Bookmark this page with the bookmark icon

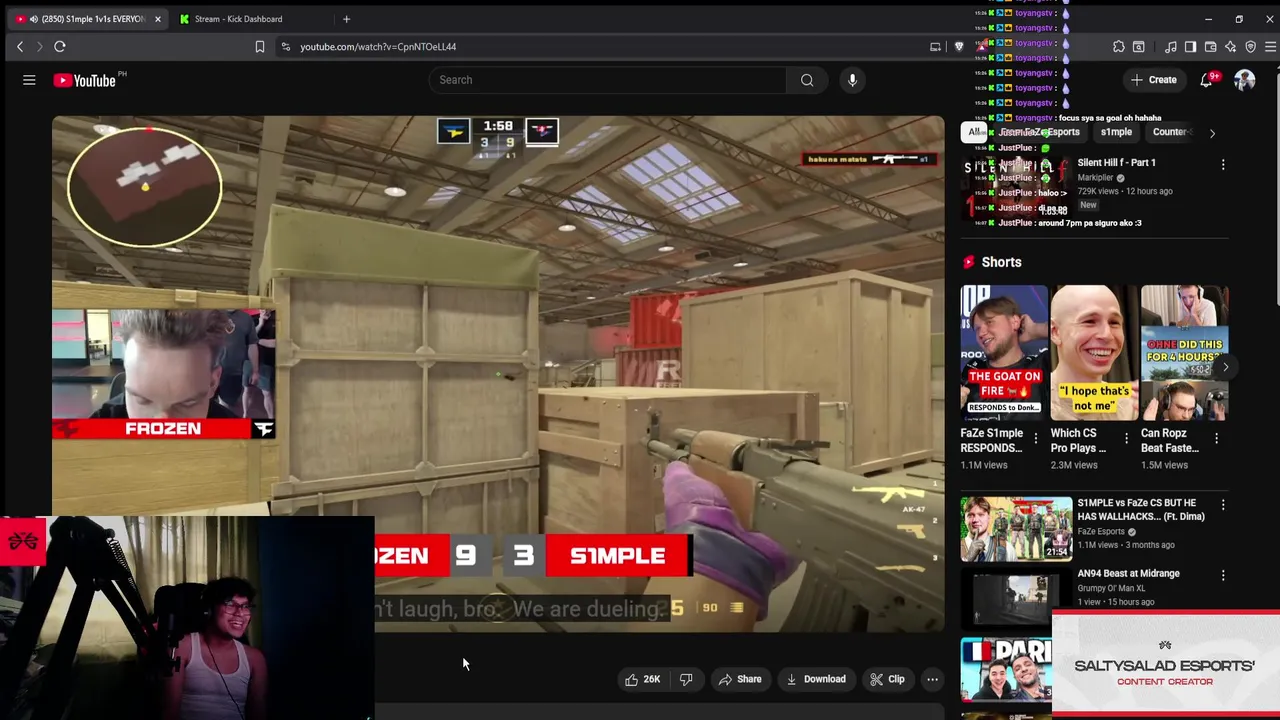(x=260, y=46)
